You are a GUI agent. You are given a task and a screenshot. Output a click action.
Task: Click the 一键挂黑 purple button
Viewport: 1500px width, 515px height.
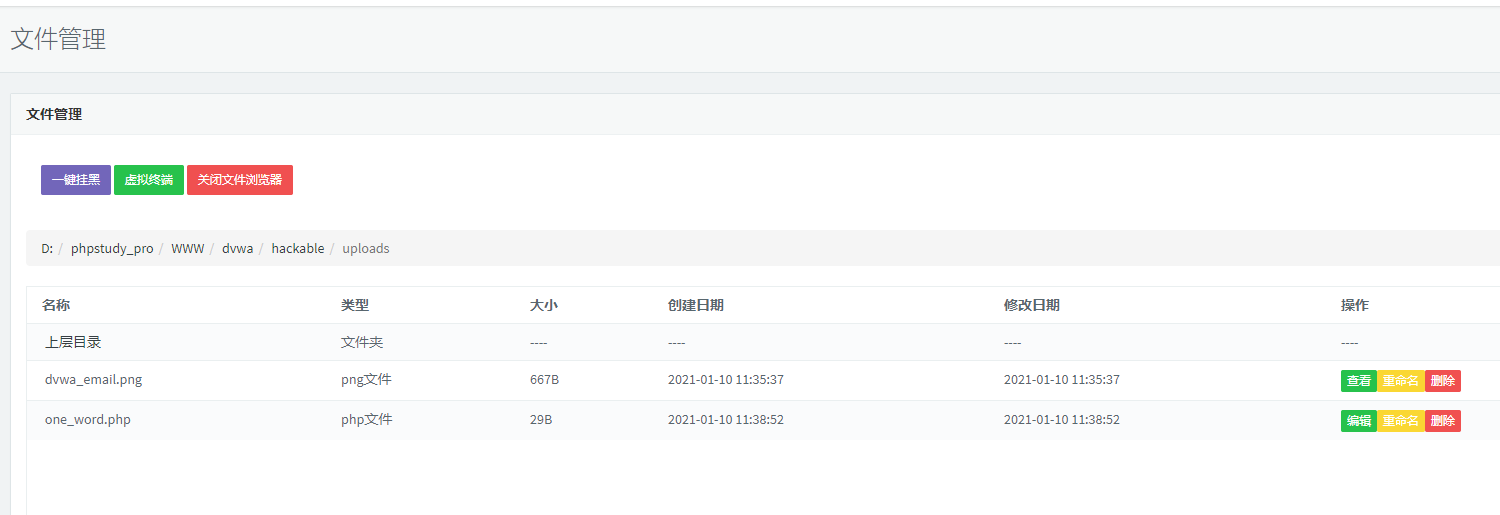(x=76, y=180)
